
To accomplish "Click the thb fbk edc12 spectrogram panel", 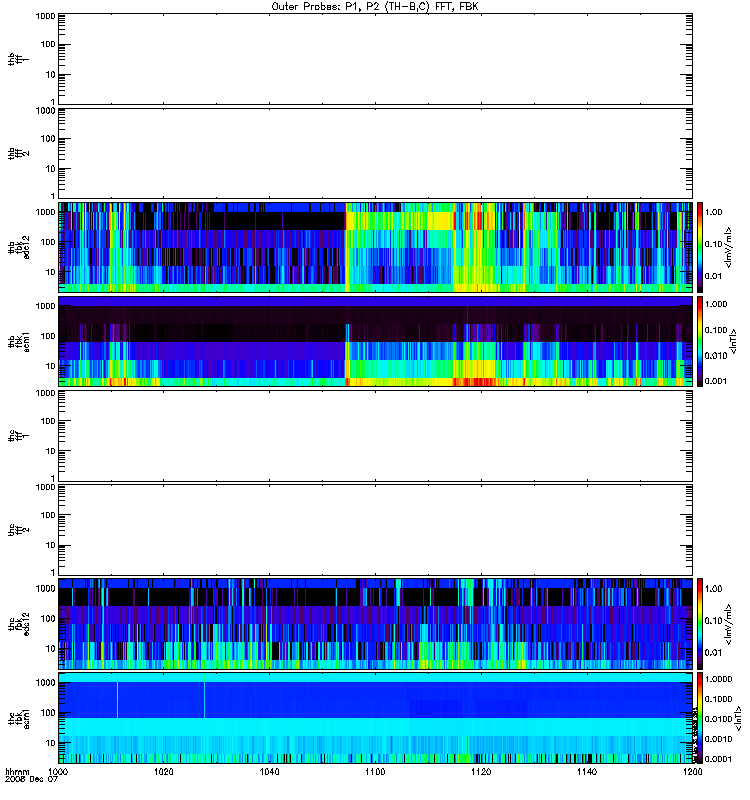I will point(375,247).
